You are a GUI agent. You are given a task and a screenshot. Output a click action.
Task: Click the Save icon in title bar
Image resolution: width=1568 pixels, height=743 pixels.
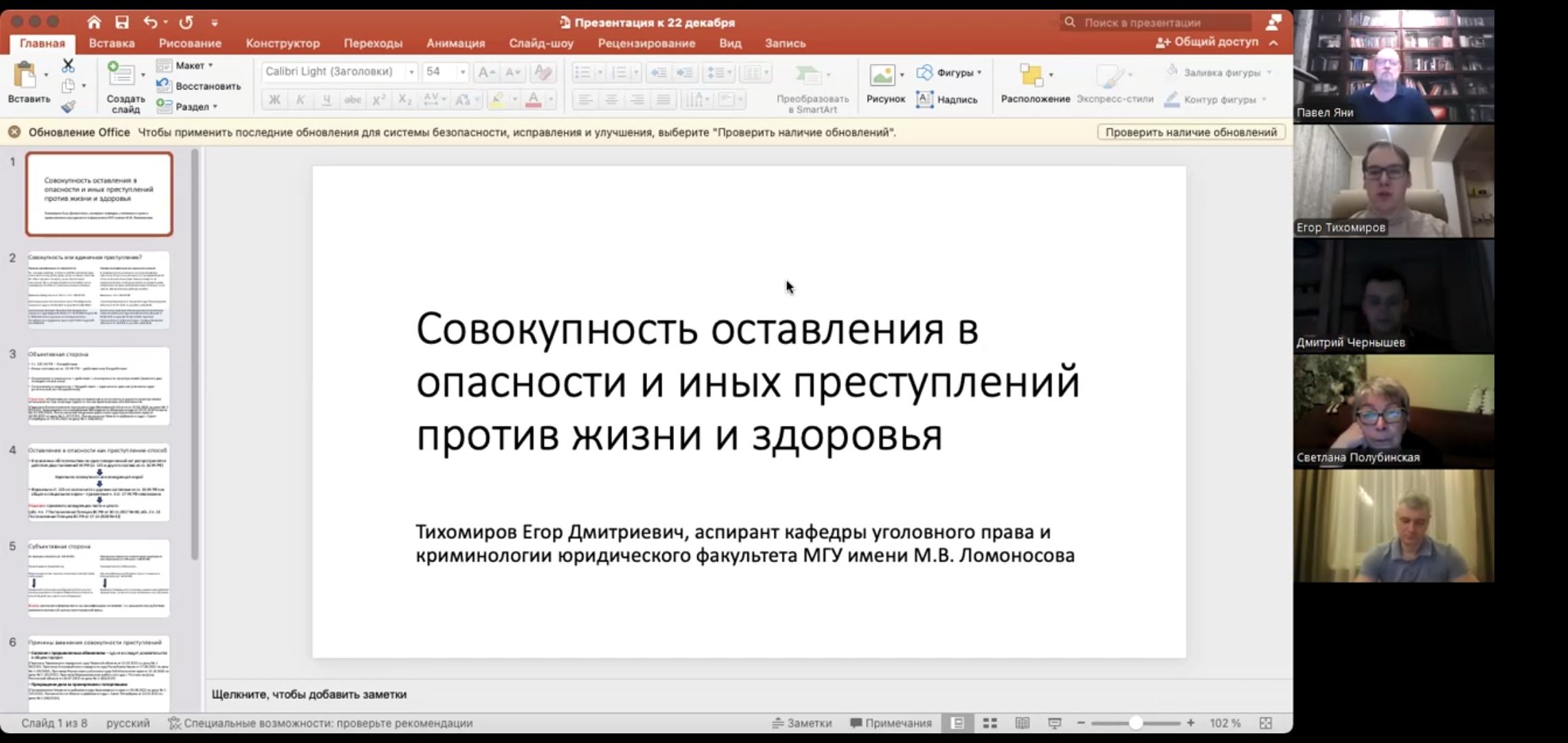coord(122,22)
